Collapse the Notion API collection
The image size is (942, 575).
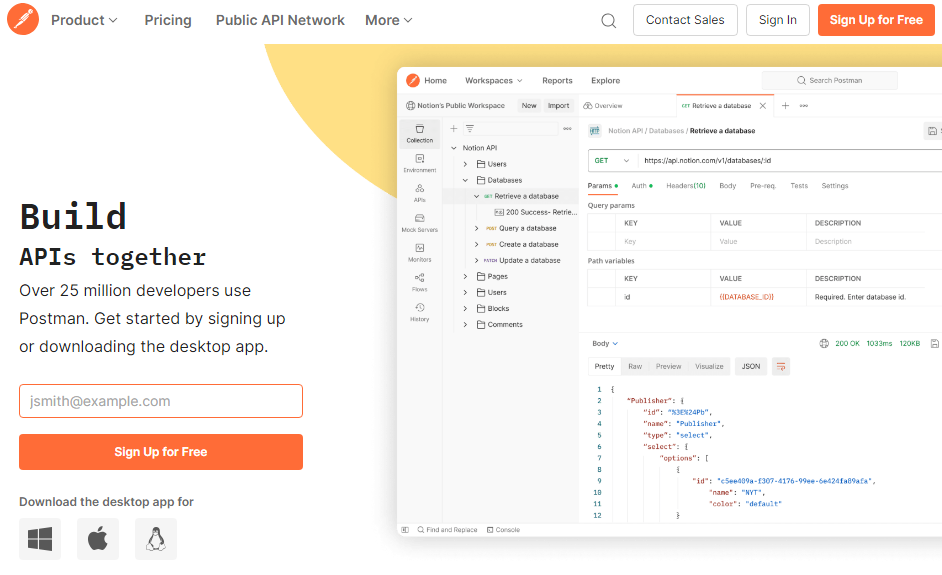point(454,148)
